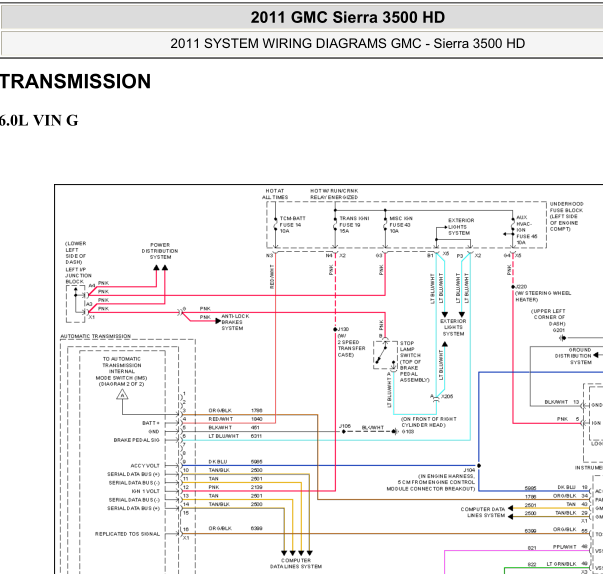Screen dimensions: 603x574
Task: Click the '(W/ STEERING WHEEL HEATER)' note
Action: pyautogui.click(x=543, y=296)
